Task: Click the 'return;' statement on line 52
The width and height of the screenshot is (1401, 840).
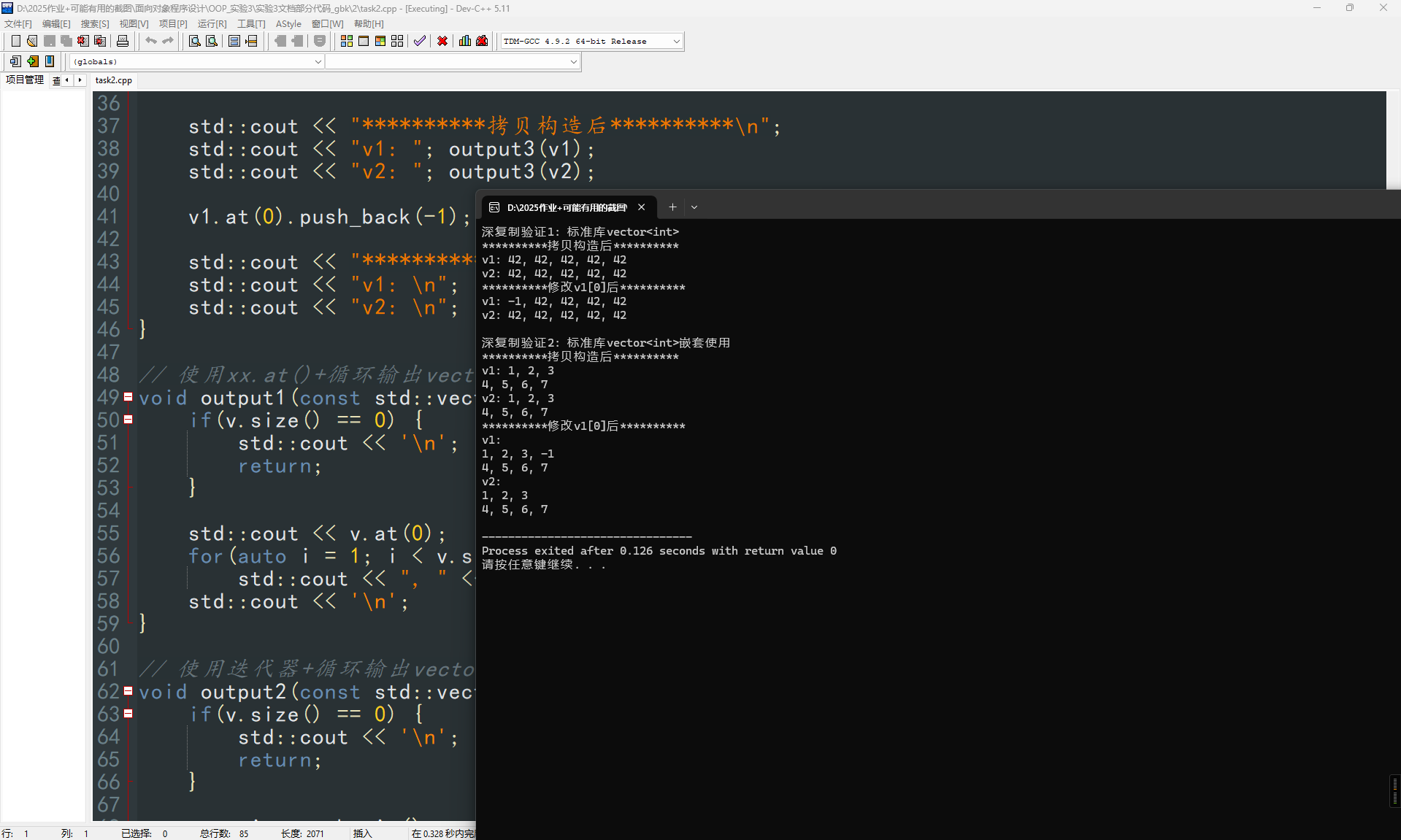Action: [x=280, y=466]
